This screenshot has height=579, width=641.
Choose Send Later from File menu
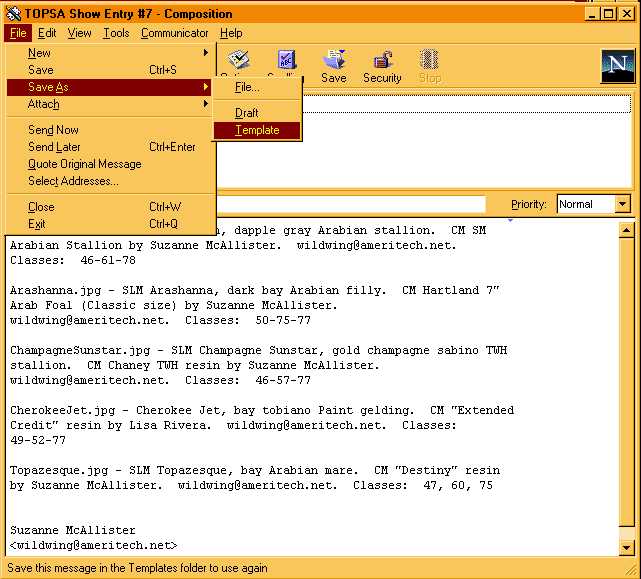click(109, 147)
